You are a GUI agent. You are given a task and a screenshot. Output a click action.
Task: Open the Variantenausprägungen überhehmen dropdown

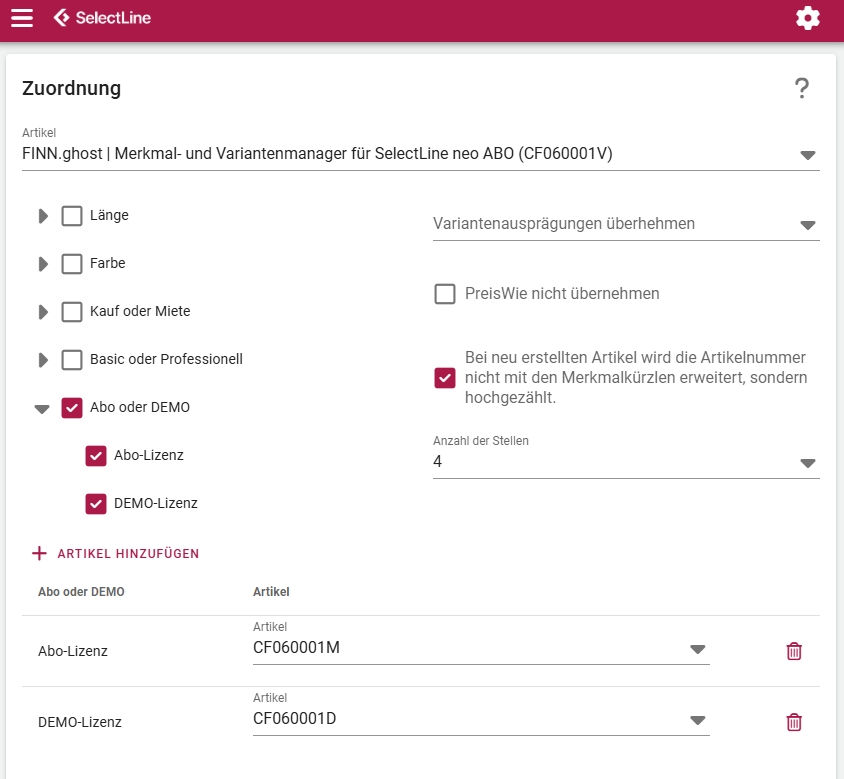626,224
